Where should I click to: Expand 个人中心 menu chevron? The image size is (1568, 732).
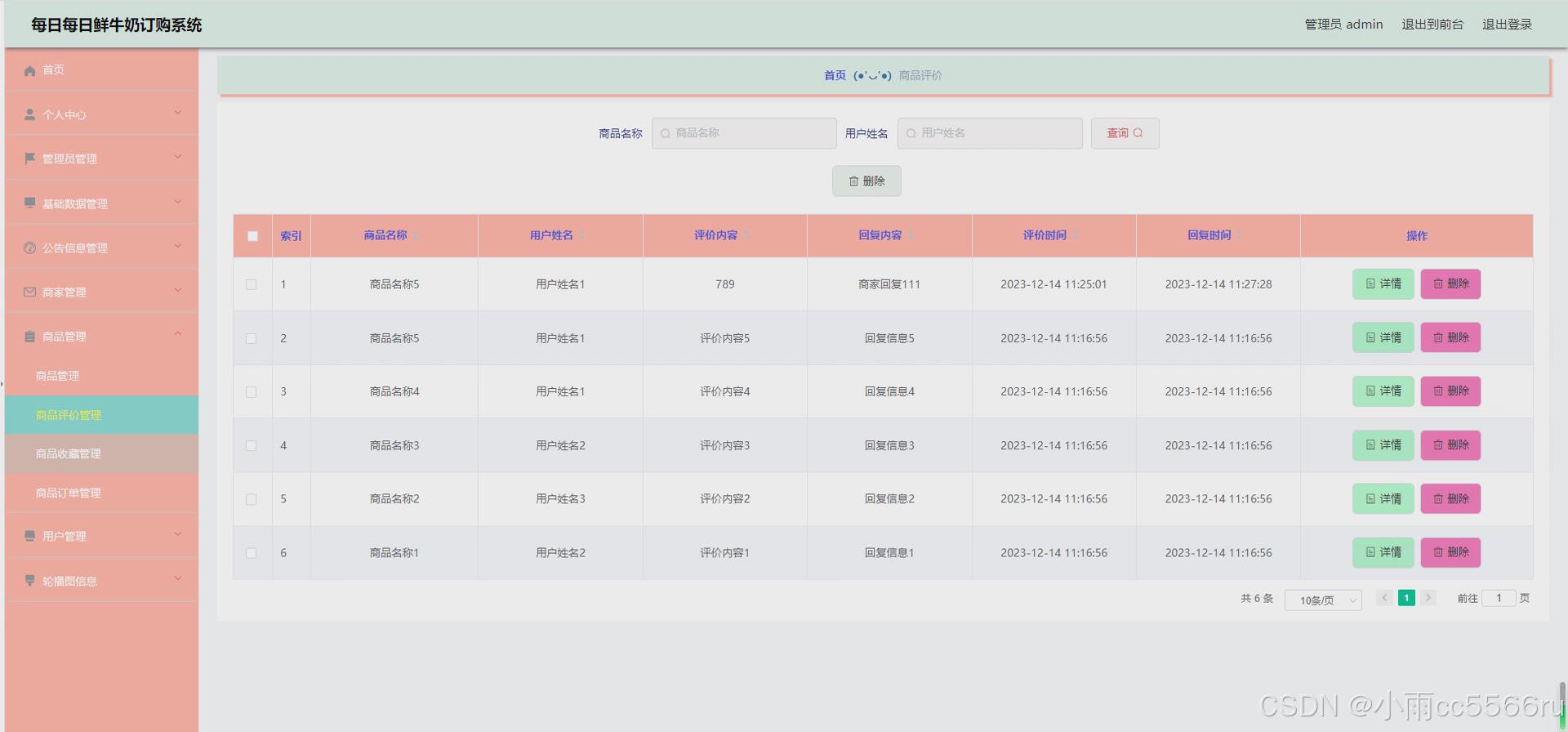178,112
